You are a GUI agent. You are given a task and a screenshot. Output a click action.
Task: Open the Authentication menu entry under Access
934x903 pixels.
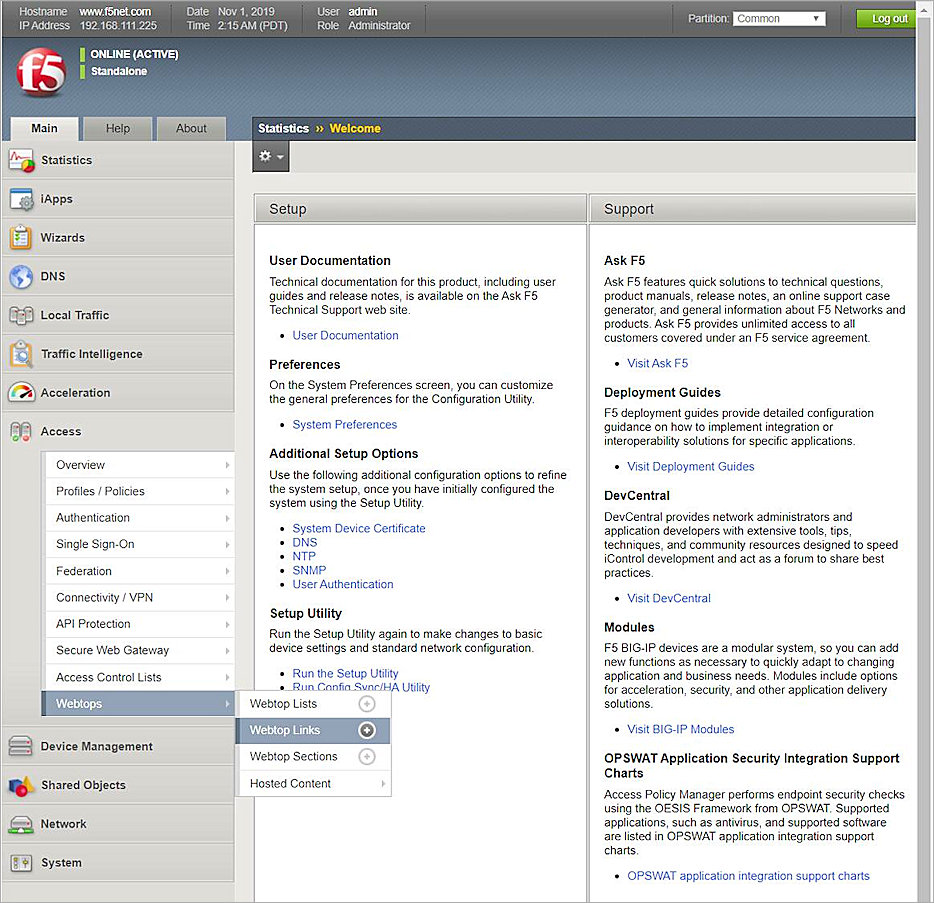(x=92, y=517)
